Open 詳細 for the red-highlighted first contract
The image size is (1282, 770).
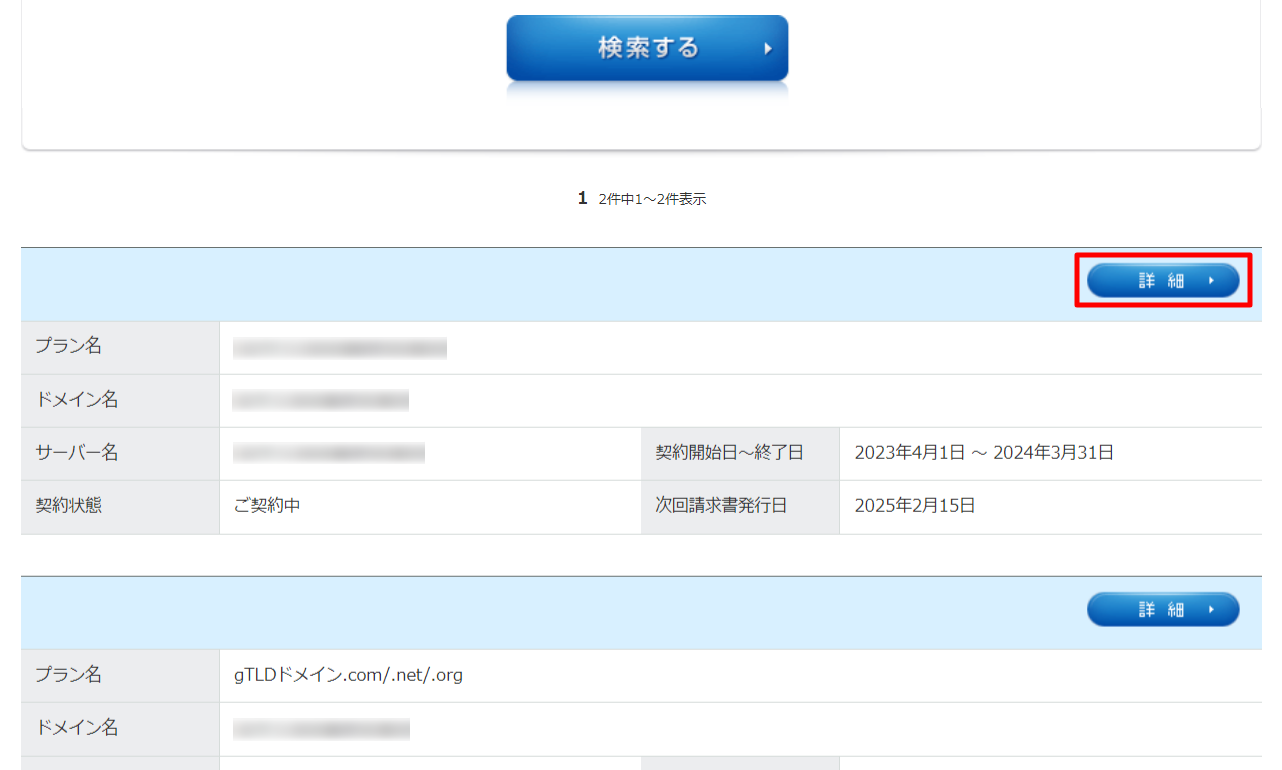pos(1162,281)
